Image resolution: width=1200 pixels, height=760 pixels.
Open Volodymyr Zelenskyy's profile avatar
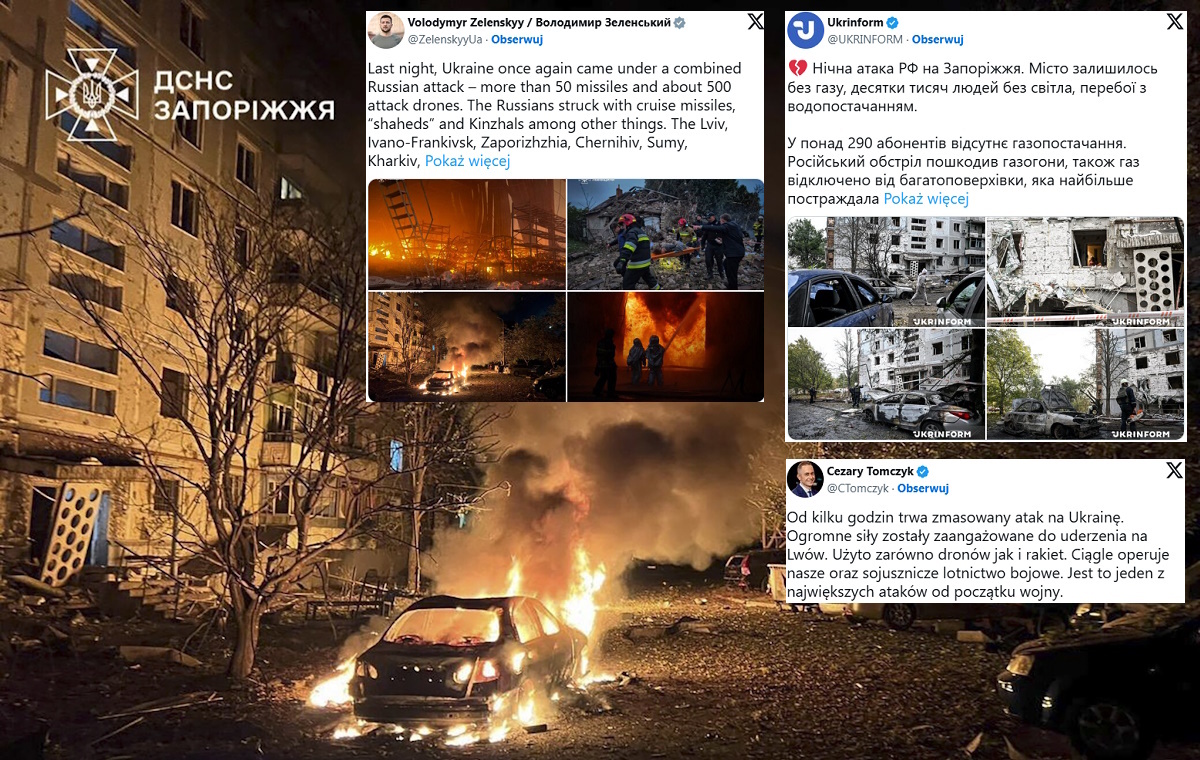tap(385, 31)
